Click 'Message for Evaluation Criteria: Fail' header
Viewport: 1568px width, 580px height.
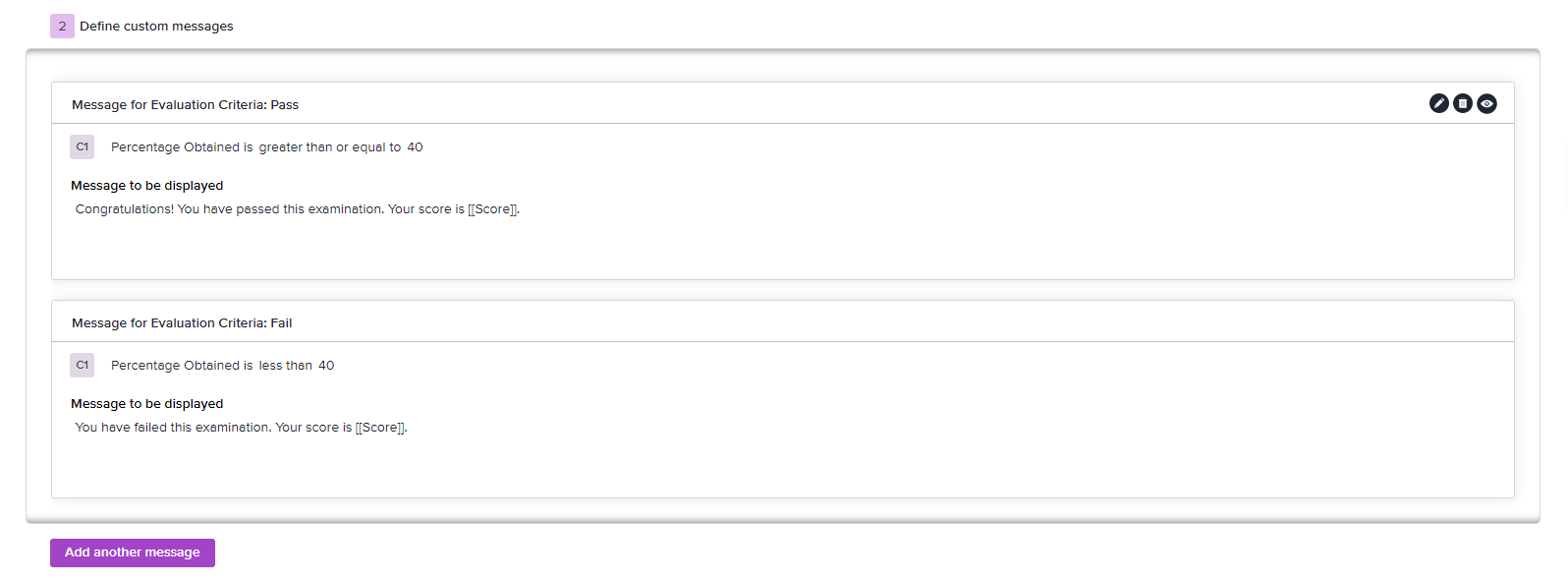coord(182,322)
